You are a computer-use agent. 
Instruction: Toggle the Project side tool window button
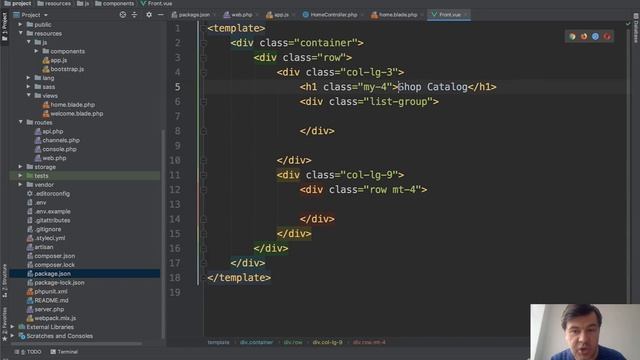pos(4,27)
